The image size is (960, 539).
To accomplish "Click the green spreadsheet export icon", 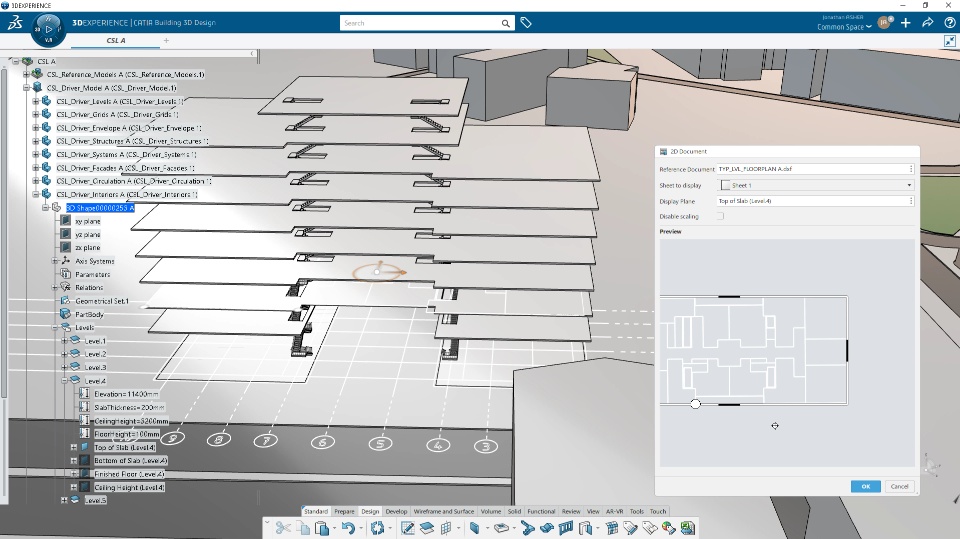I will (688, 528).
